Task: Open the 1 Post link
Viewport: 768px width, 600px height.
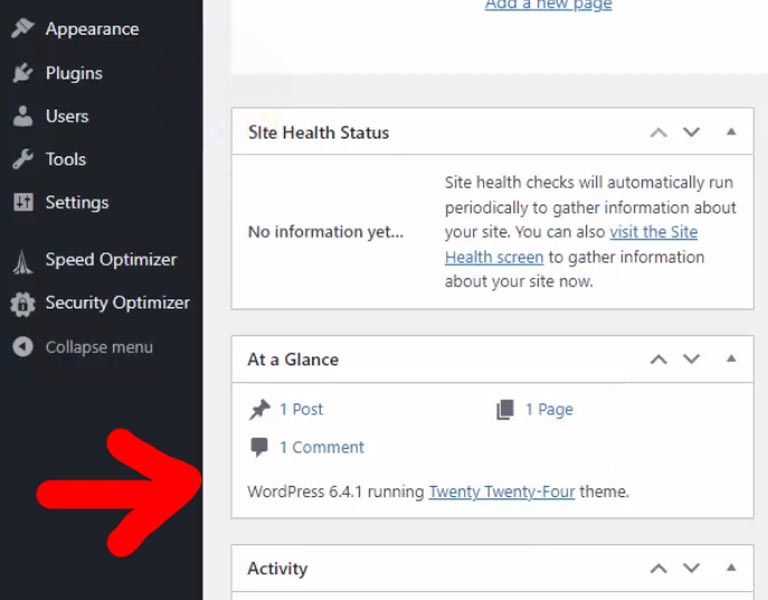Action: tap(301, 409)
